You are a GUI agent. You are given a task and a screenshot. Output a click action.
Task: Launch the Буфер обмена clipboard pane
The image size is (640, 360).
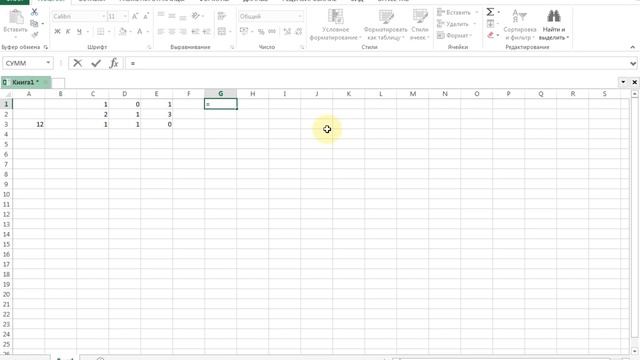tap(46, 47)
